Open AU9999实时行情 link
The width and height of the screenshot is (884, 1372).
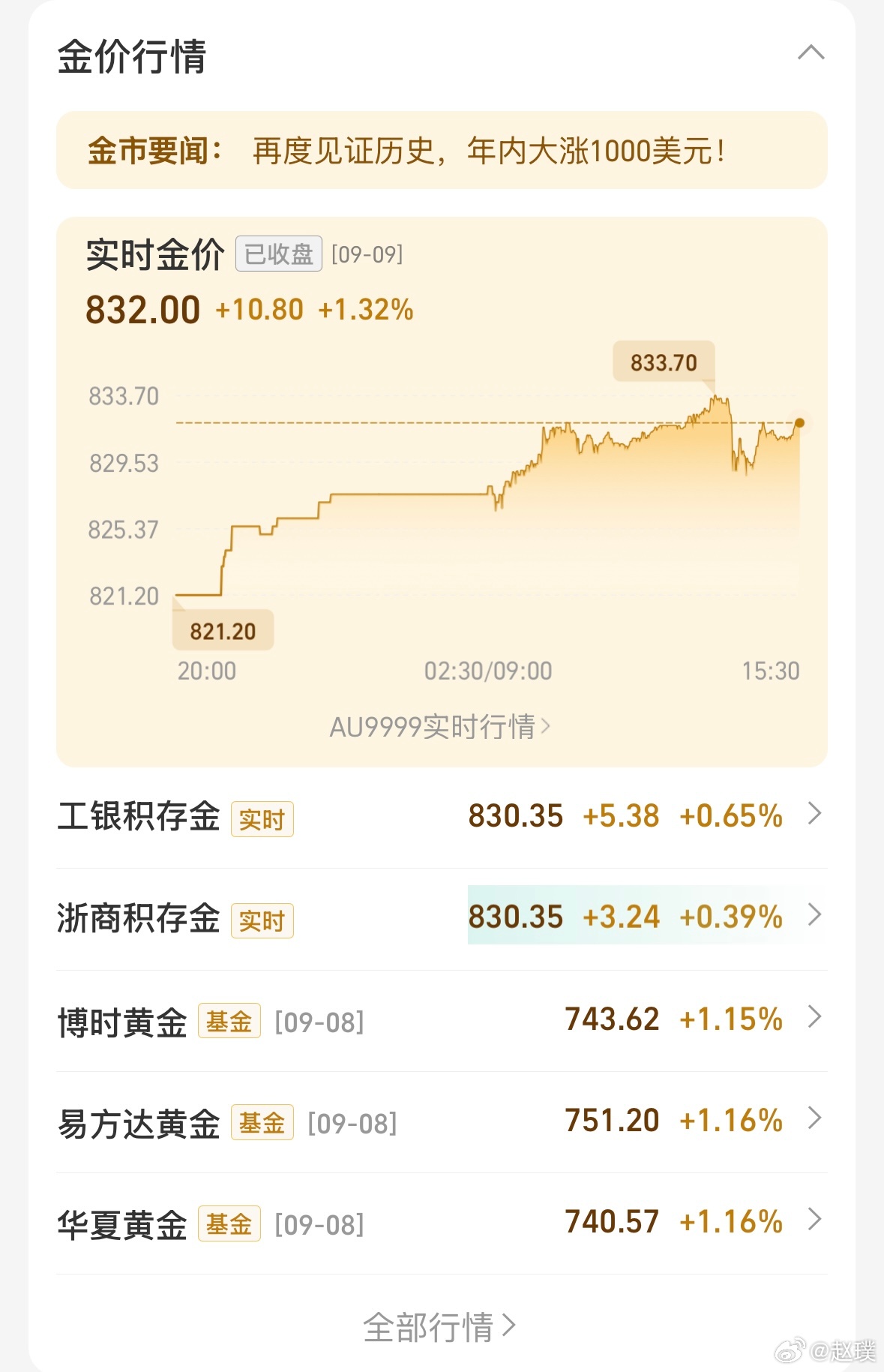pos(440,726)
